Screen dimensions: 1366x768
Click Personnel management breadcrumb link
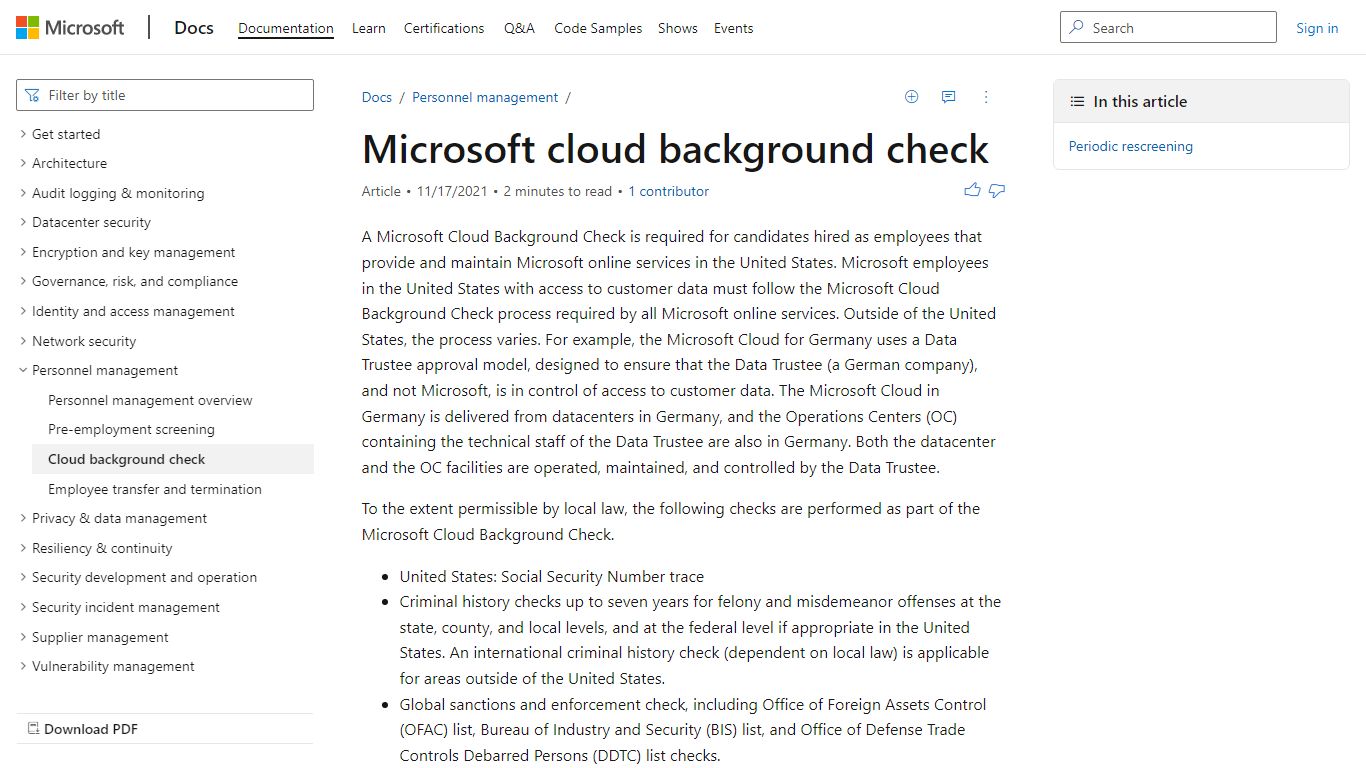pyautogui.click(x=485, y=97)
